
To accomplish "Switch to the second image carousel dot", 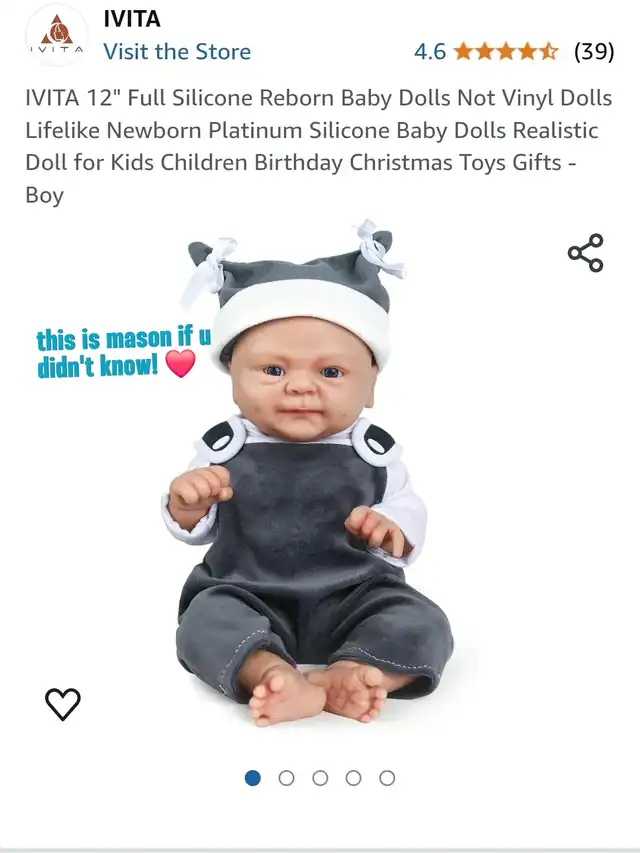I will pos(286,778).
